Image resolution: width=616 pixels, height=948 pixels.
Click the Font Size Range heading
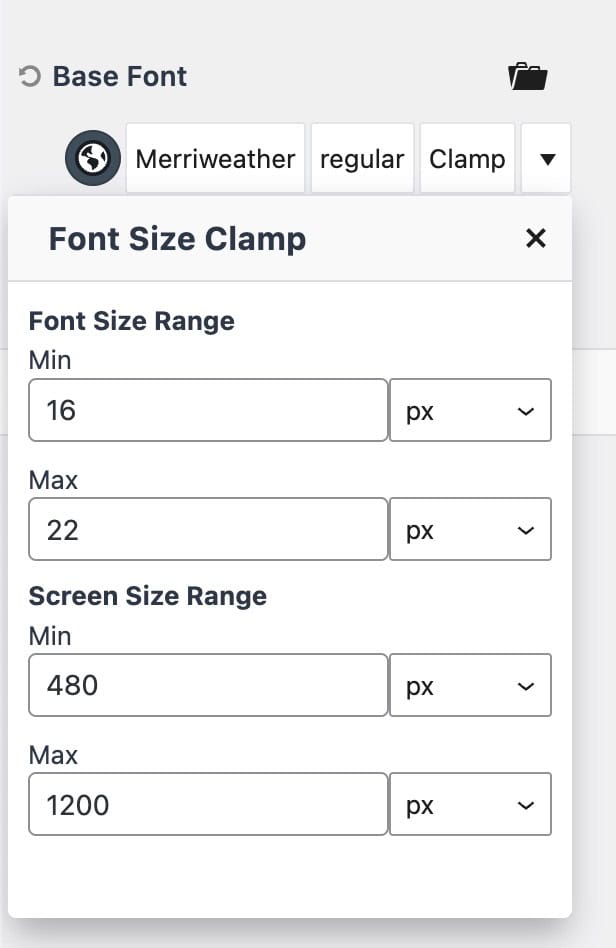click(132, 321)
